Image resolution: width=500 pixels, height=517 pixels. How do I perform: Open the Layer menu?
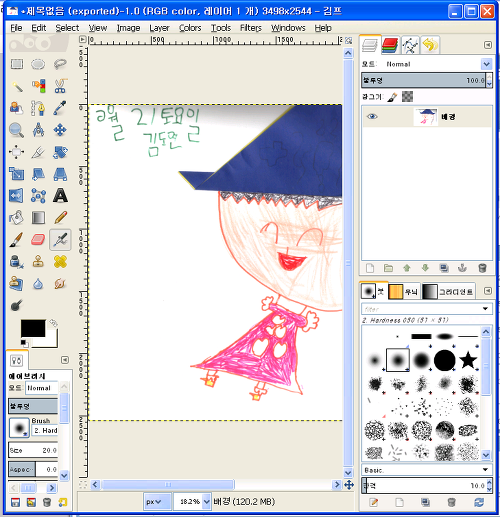point(159,28)
